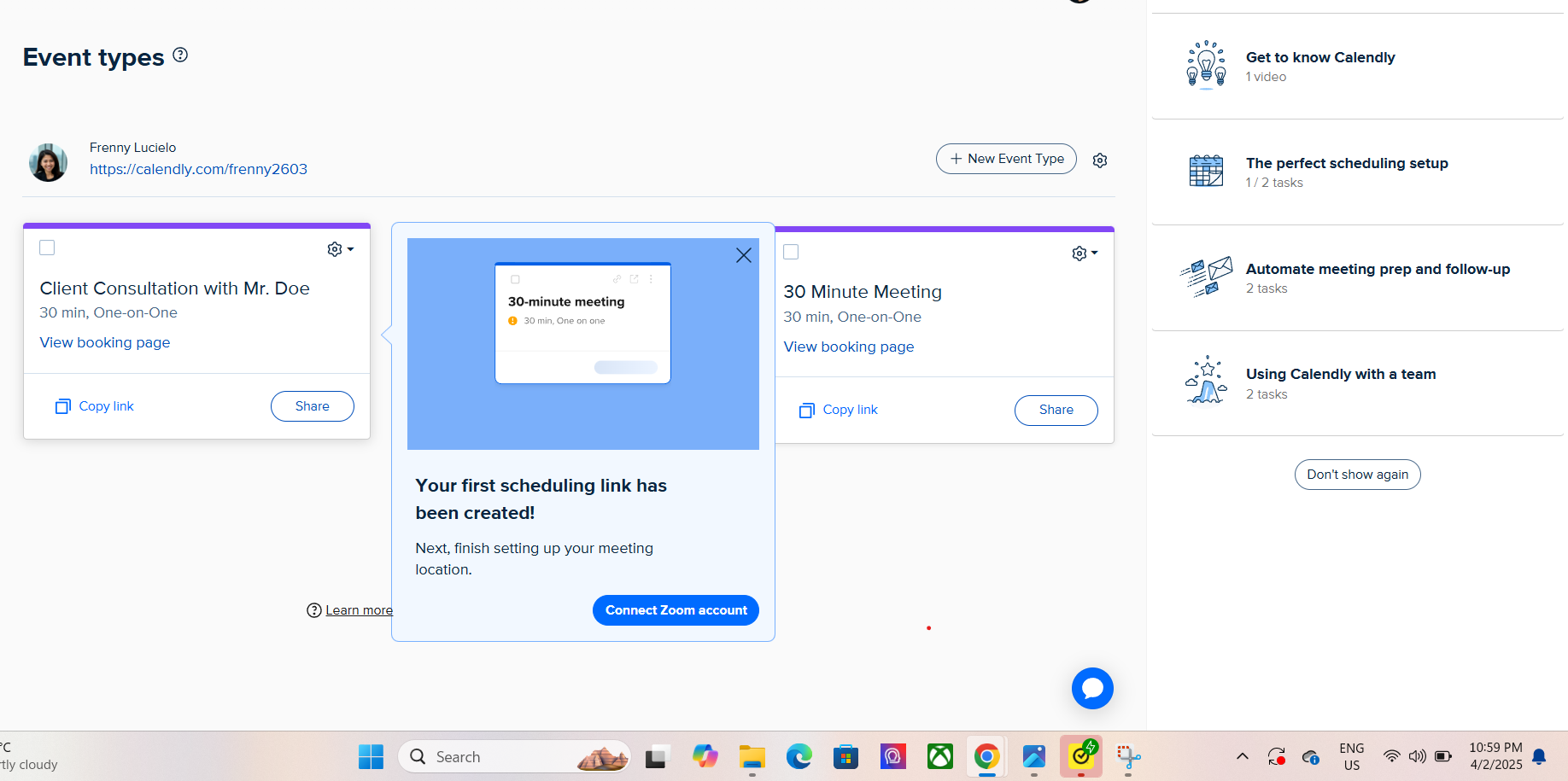This screenshot has height=781, width=1568.
Task: Open the Windows Start menu
Action: tap(371, 757)
